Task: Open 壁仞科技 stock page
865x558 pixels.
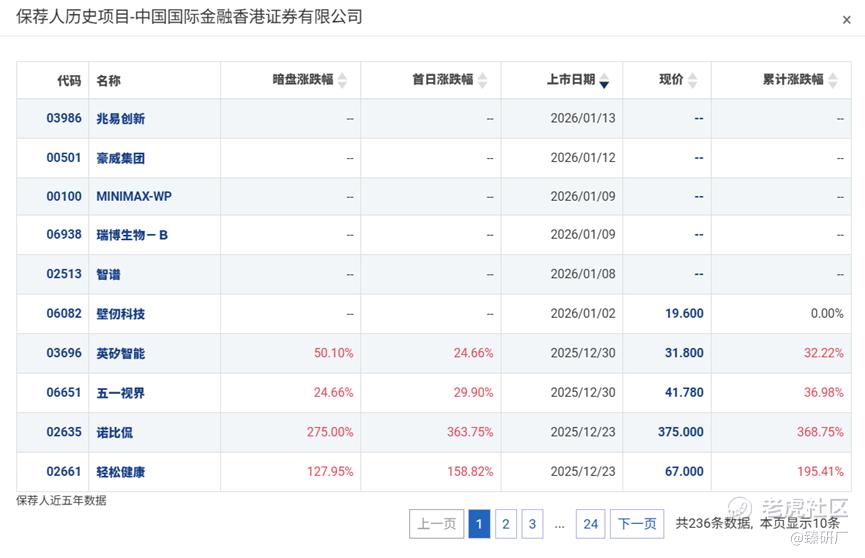Action: 120,313
